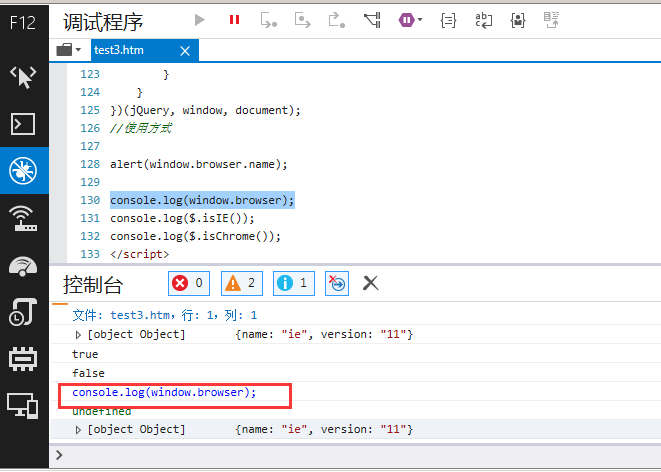Viewport: 661px width, 472px height.
Task: Expand the last [object Object] console entry
Action: pos(79,429)
